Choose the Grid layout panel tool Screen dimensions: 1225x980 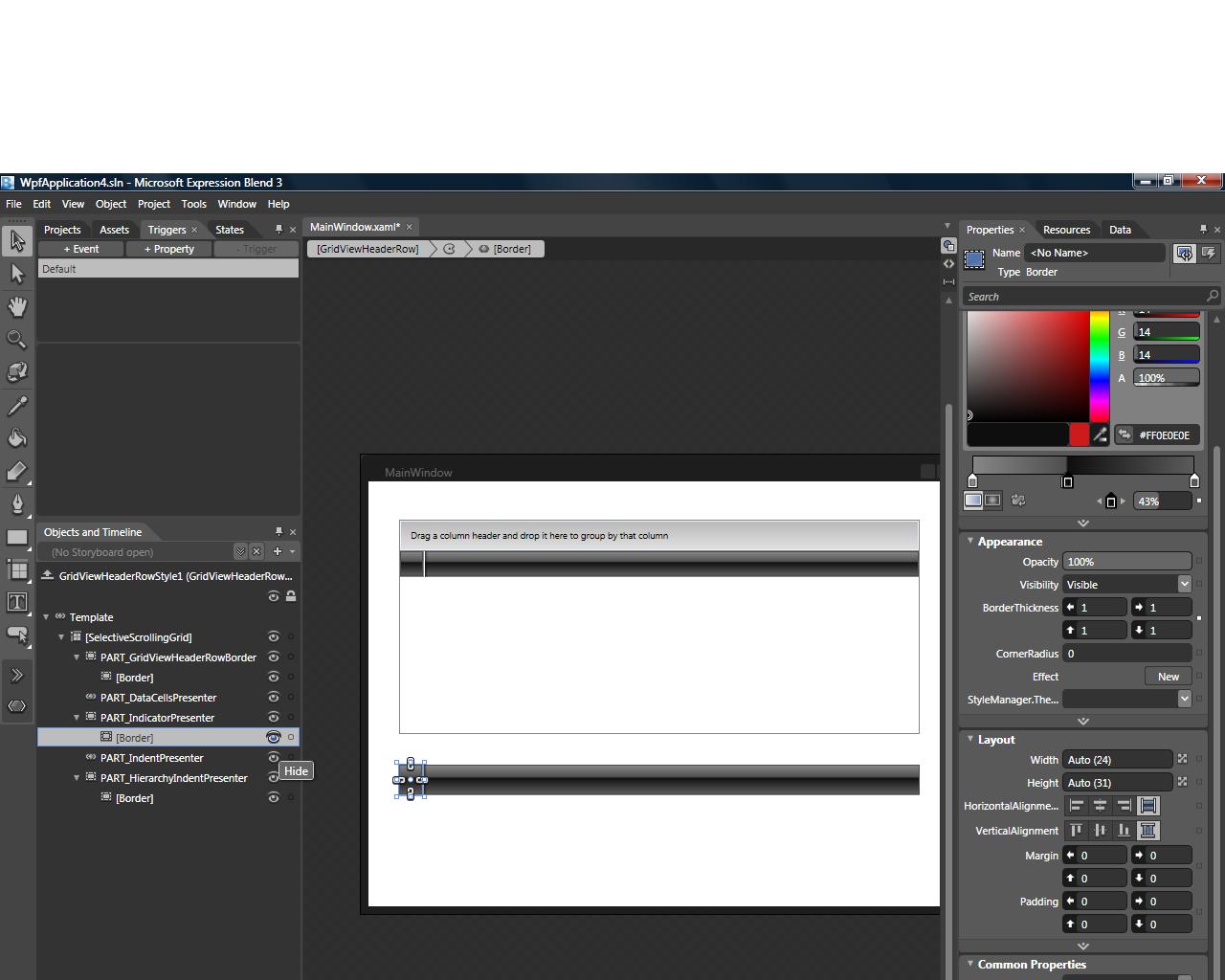17,570
